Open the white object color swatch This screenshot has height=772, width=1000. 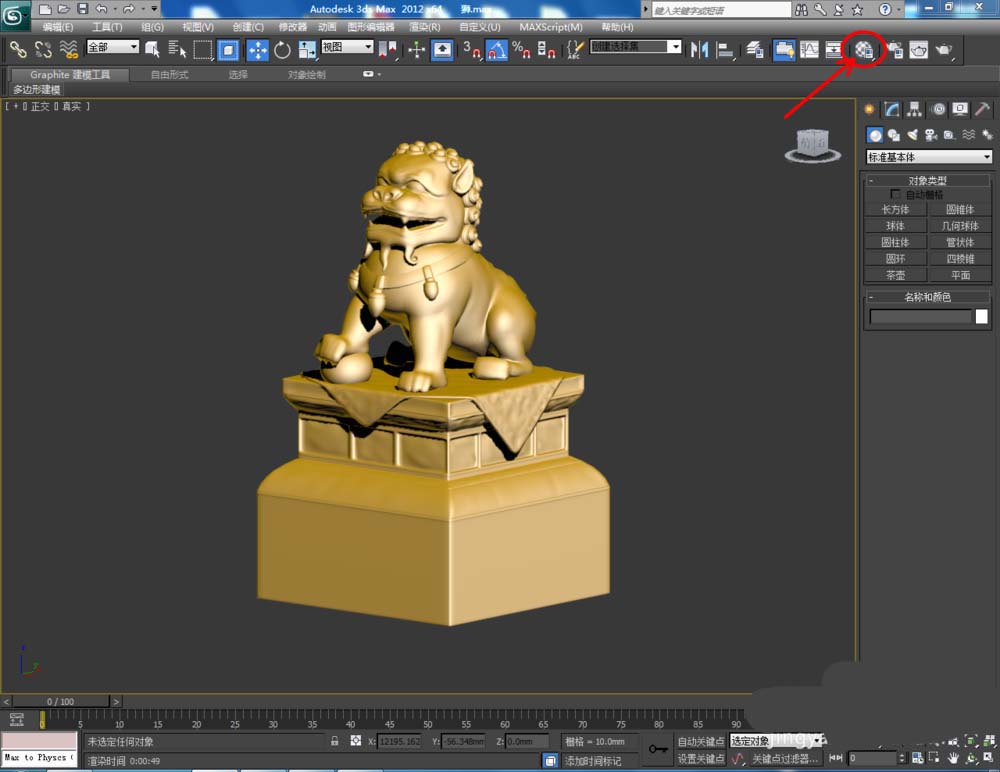coord(982,316)
